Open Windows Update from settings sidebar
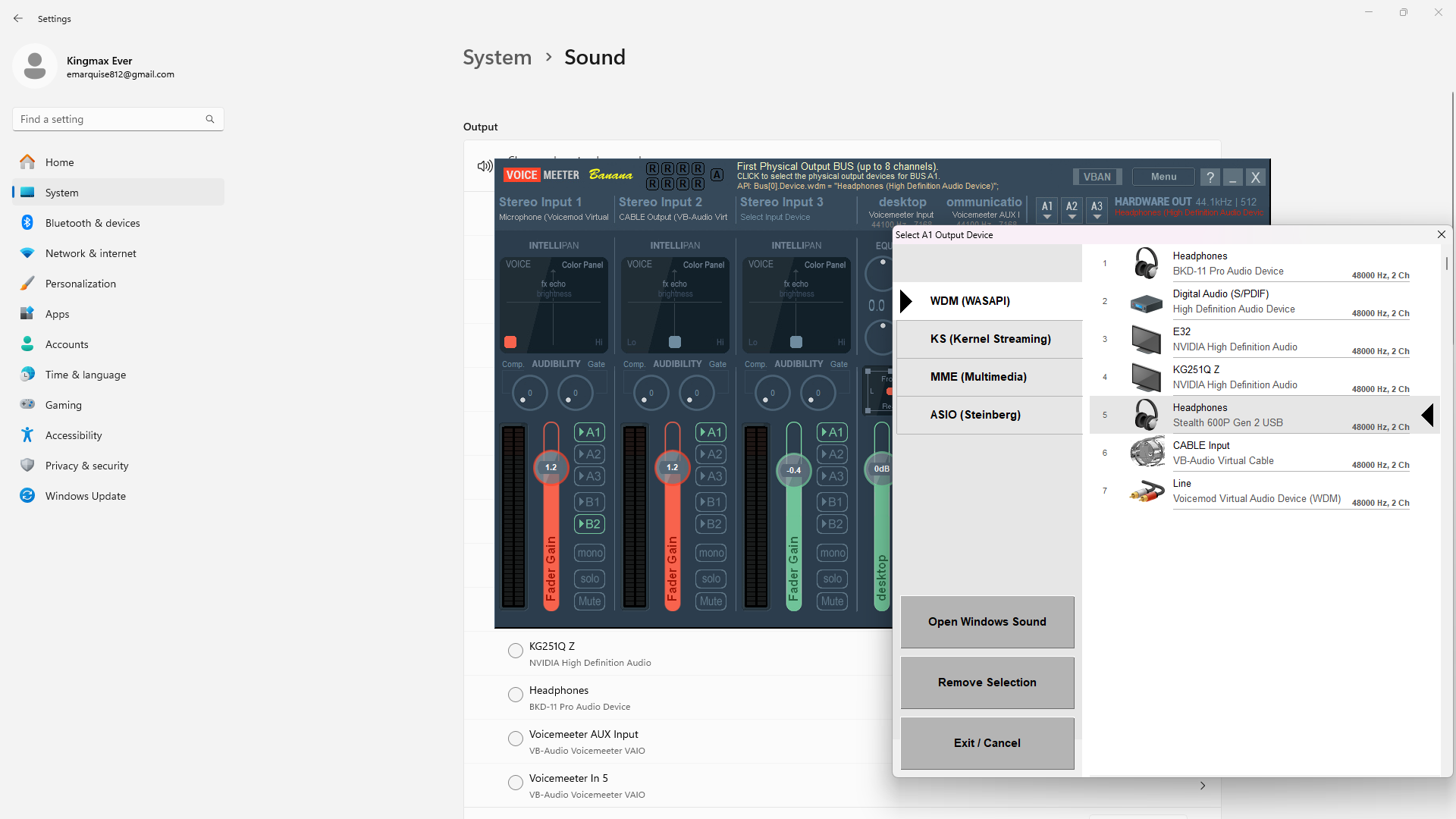 pos(86,496)
